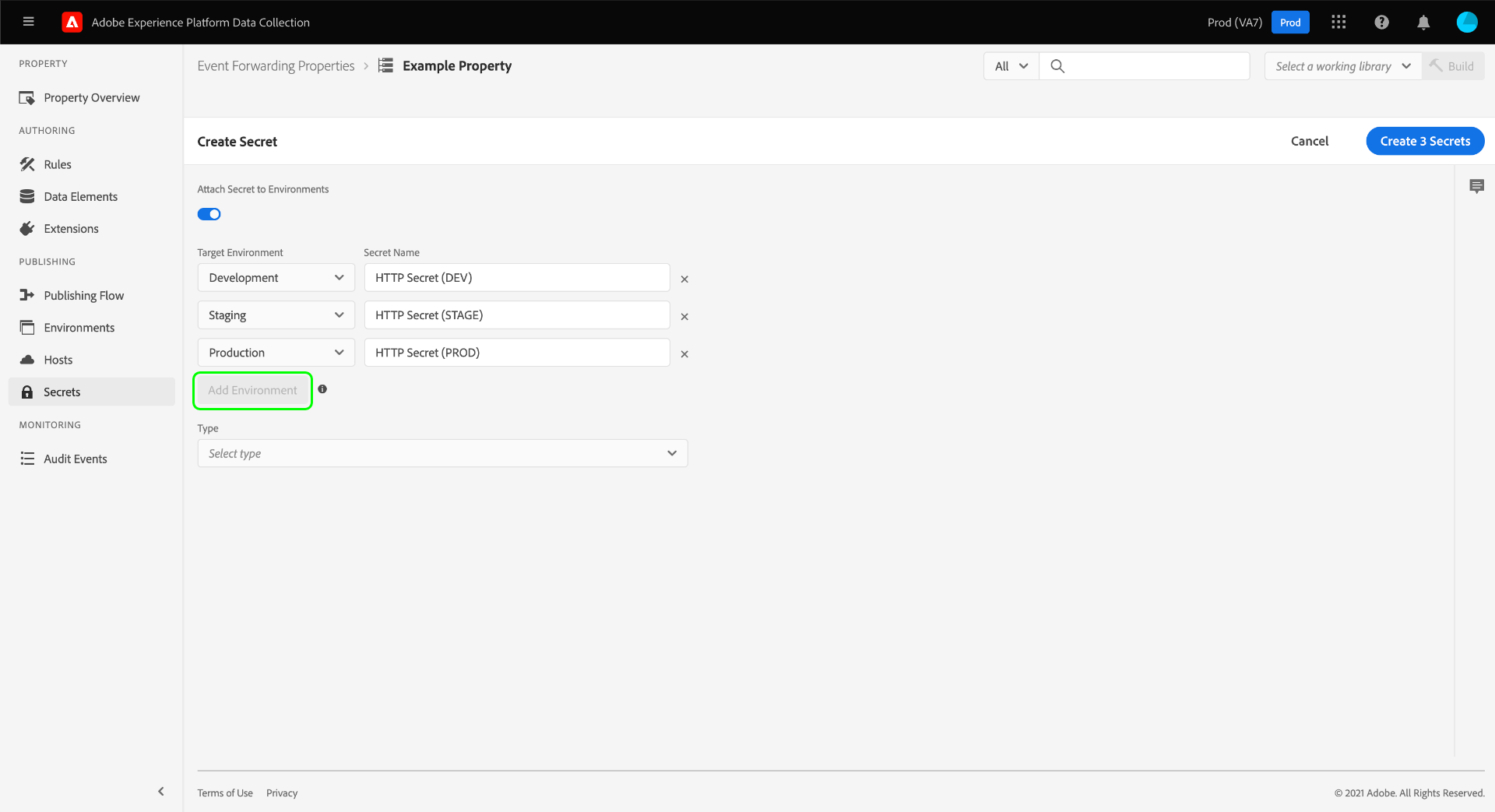Focus the top search input field

coord(1145,66)
